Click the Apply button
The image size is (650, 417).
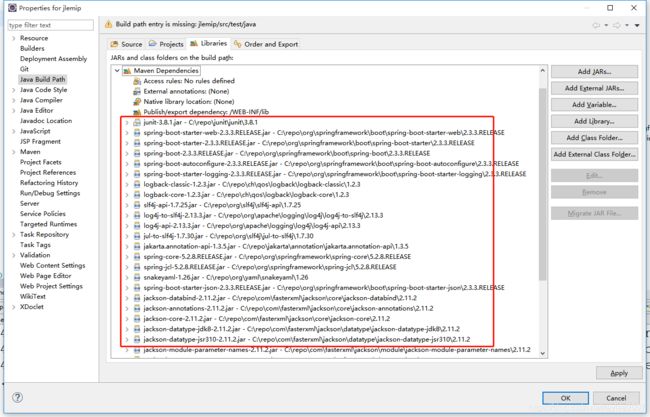pos(618,373)
